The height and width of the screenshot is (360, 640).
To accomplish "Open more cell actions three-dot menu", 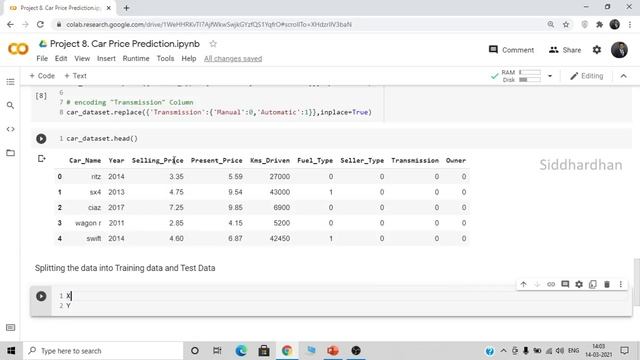I will pos(620,284).
